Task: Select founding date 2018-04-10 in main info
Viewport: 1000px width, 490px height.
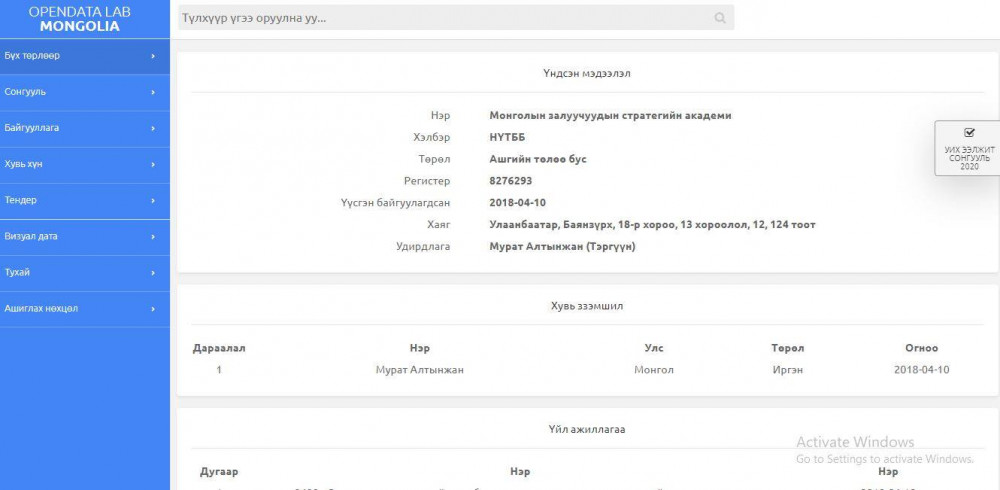Action: [x=517, y=203]
